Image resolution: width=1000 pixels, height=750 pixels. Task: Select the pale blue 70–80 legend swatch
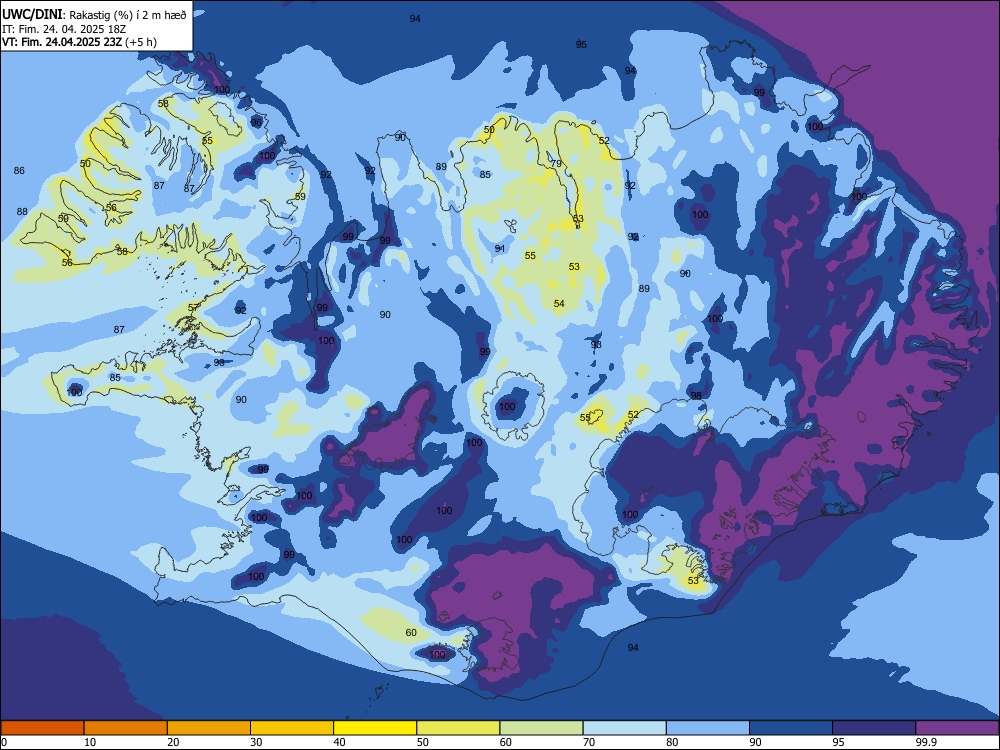[x=624, y=728]
